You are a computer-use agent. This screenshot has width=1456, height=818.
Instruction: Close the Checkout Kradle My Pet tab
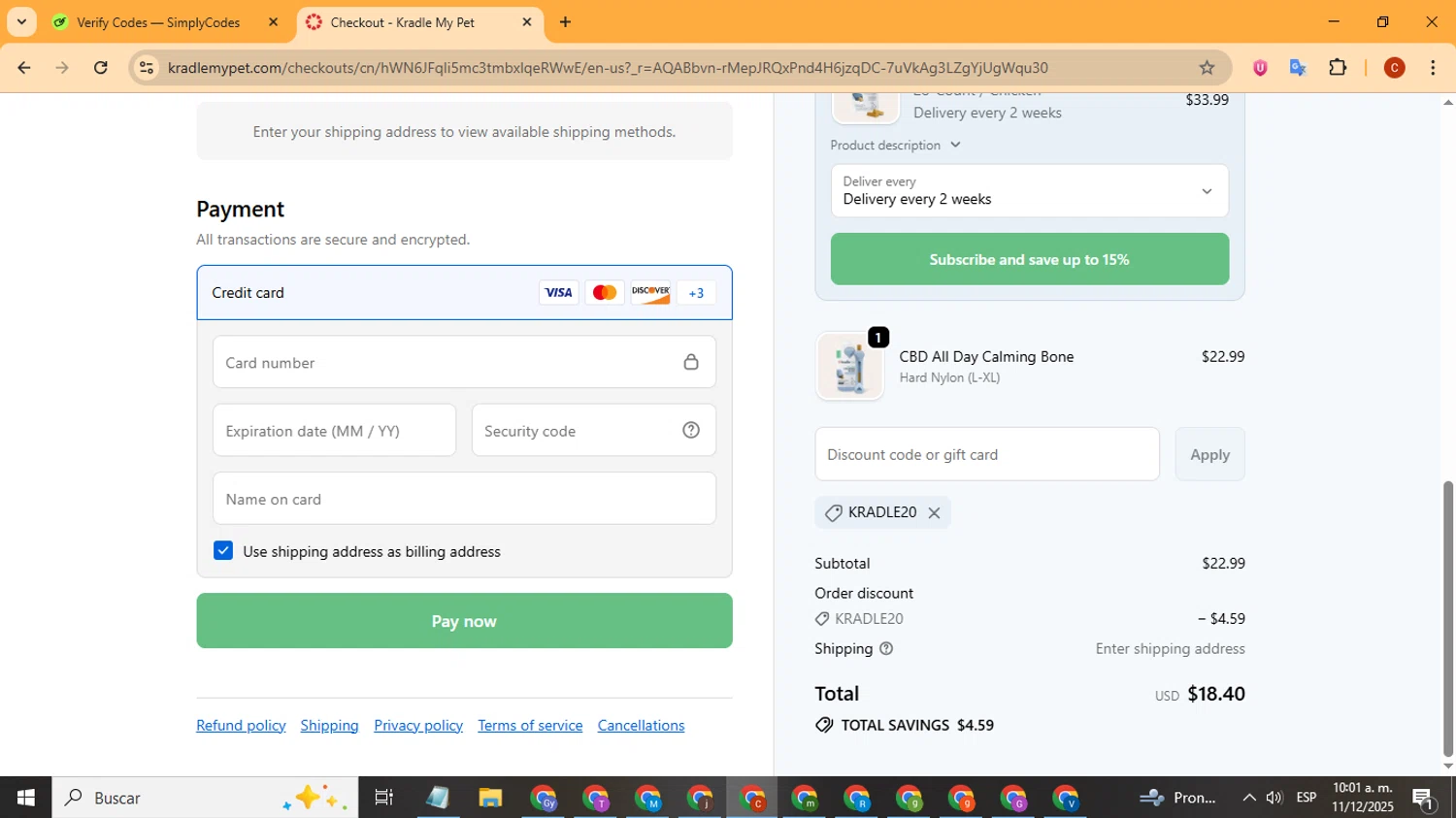(527, 21)
